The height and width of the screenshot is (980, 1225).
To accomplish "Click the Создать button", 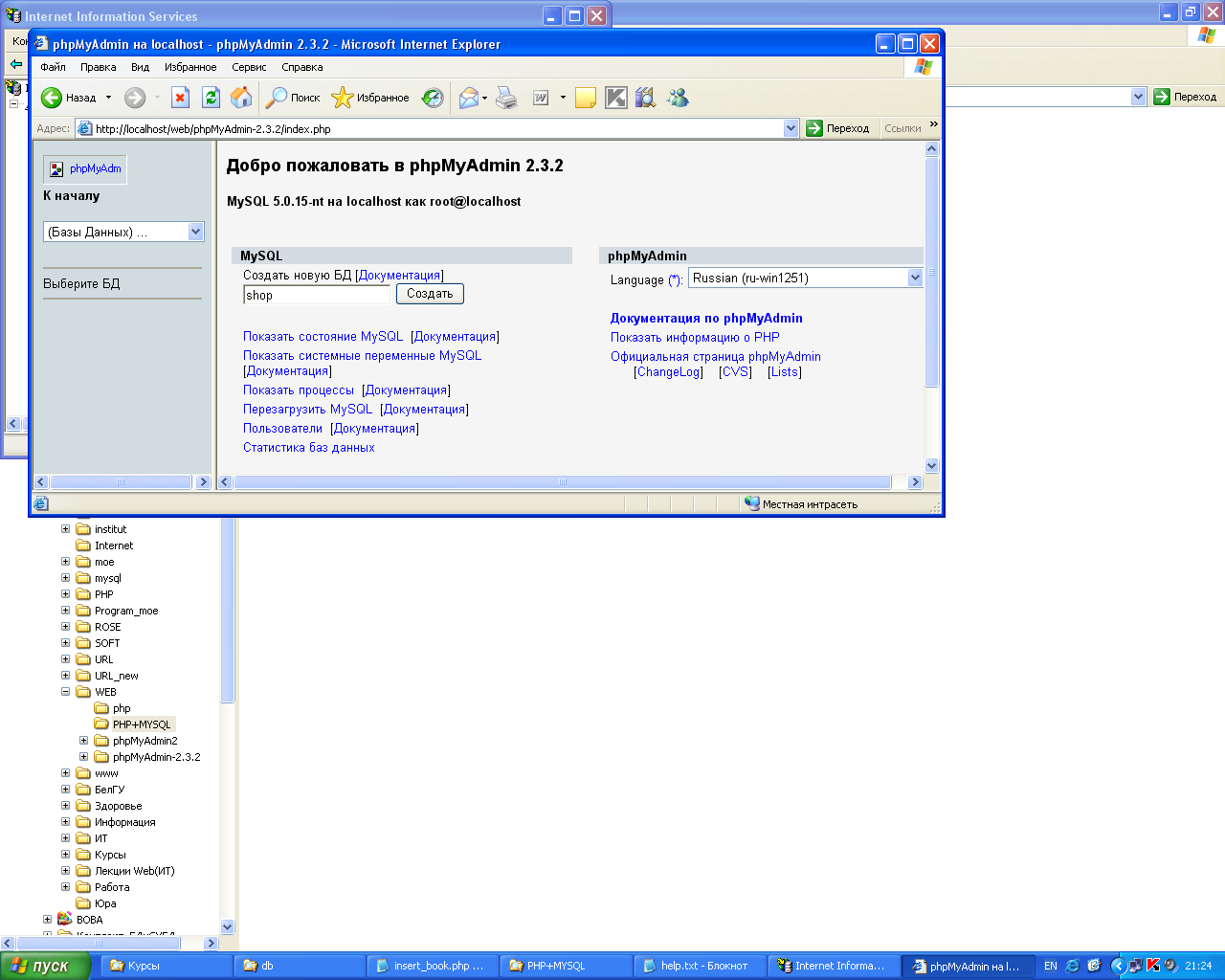I will pos(430,294).
